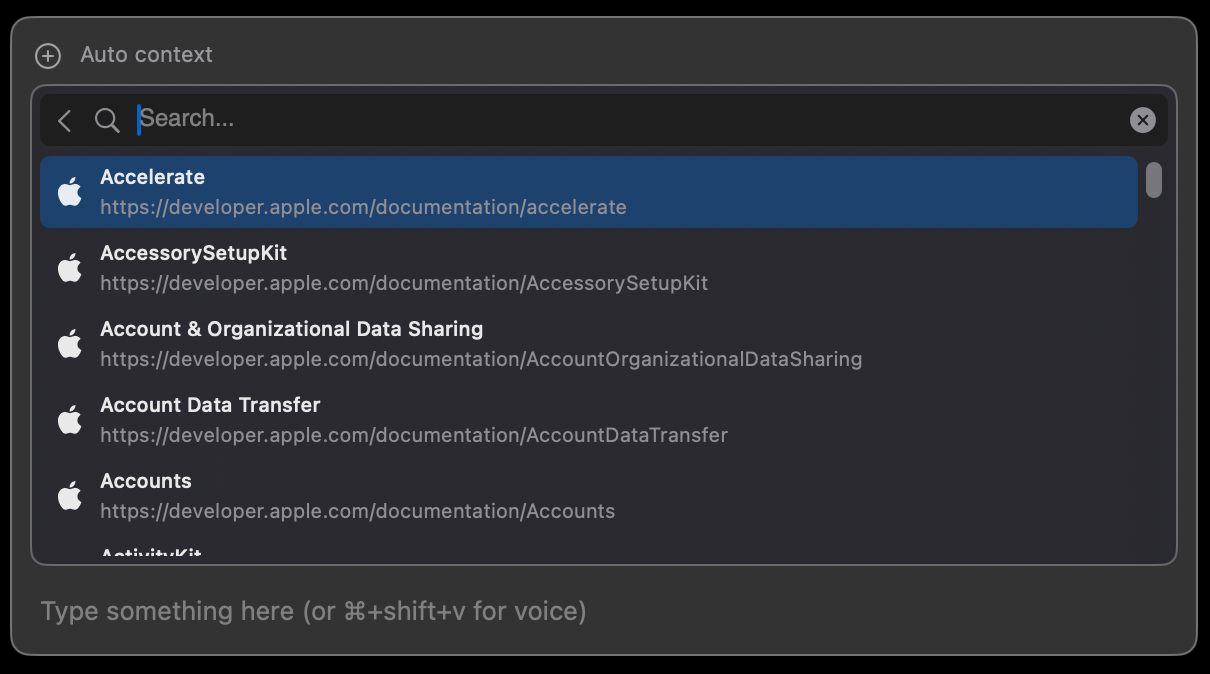Focus the Search text field
This screenshot has height=674, width=1210.
point(630,119)
